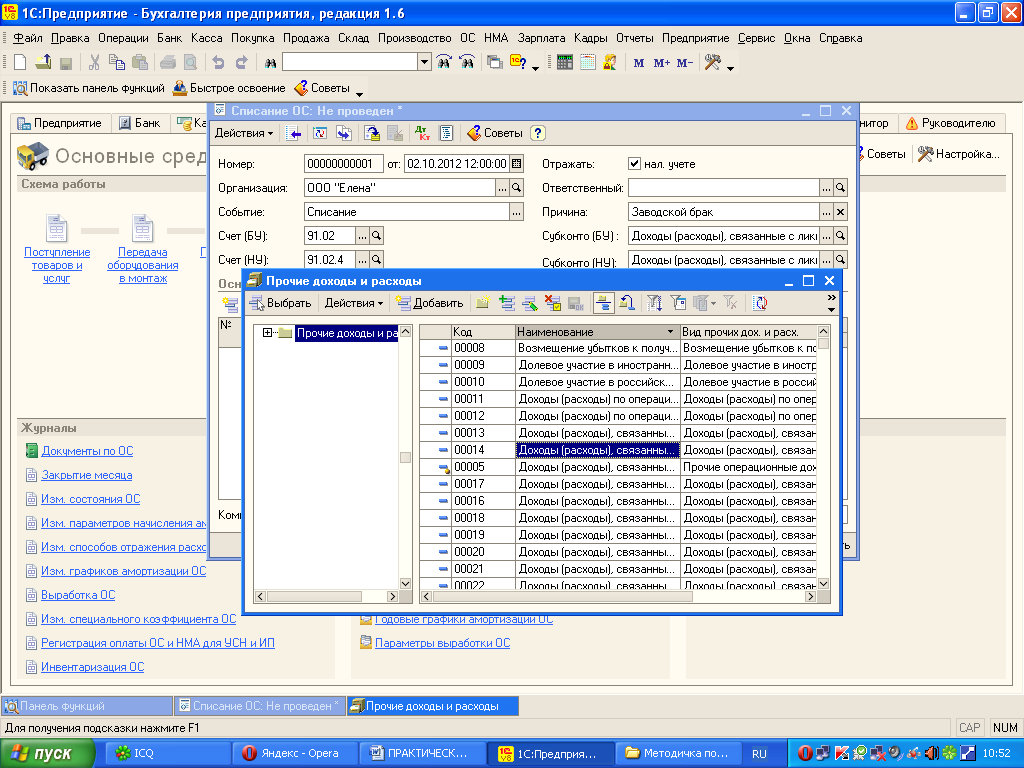Click the undo arrow in main toolbar
Image resolution: width=1024 pixels, height=768 pixels.
[x=218, y=63]
